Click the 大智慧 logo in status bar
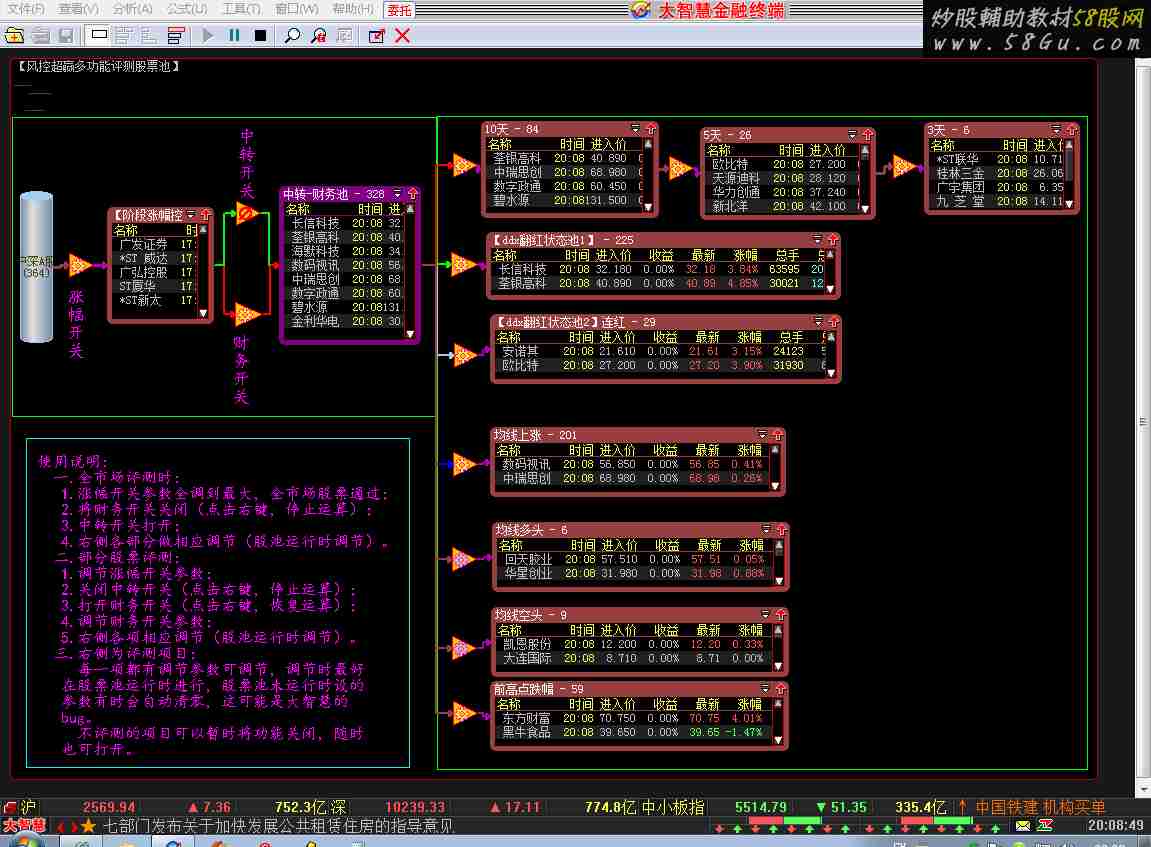The width and height of the screenshot is (1151, 847). coord(23,826)
